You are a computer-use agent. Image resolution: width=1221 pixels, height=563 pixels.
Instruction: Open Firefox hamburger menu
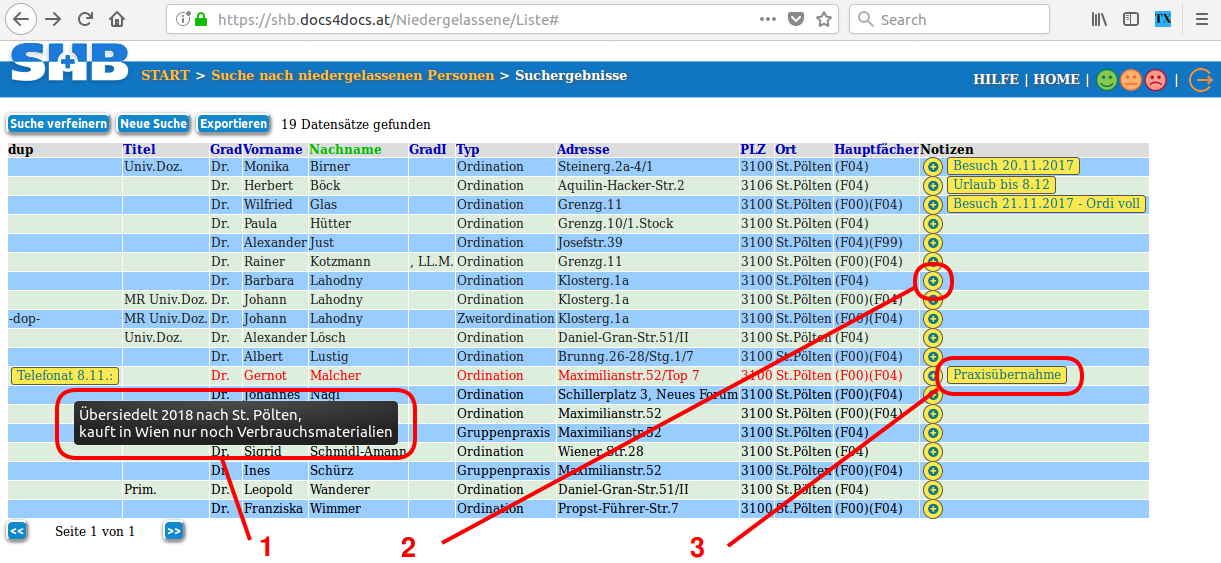coord(1200,19)
